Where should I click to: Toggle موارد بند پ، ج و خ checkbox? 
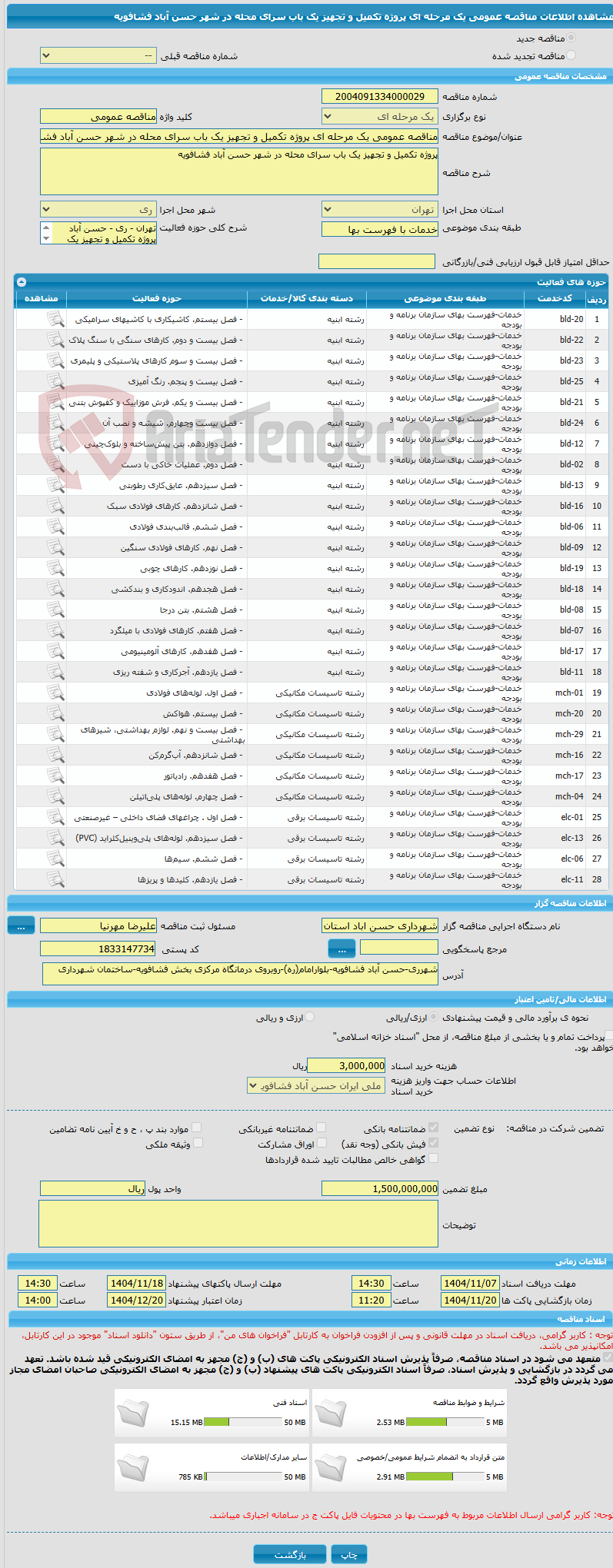[x=197, y=1128]
